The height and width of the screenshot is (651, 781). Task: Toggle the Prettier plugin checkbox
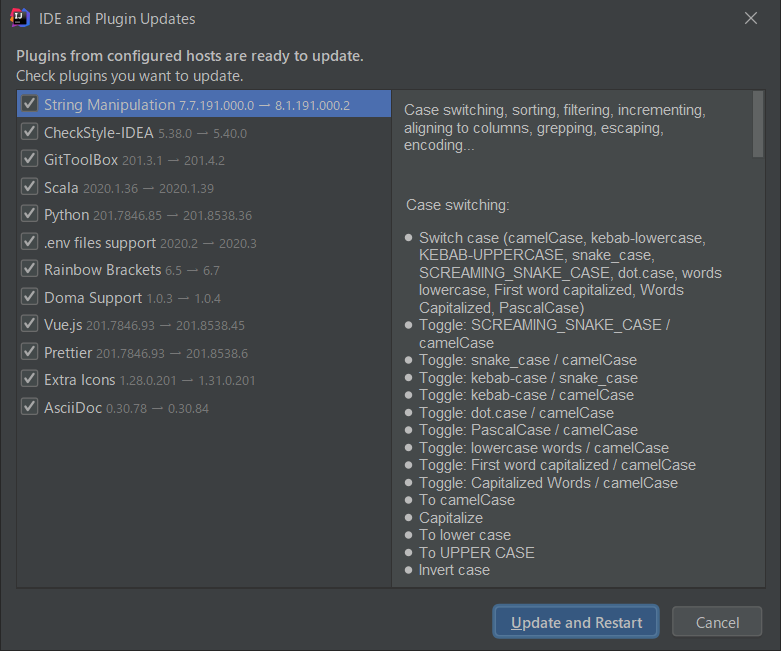point(29,352)
